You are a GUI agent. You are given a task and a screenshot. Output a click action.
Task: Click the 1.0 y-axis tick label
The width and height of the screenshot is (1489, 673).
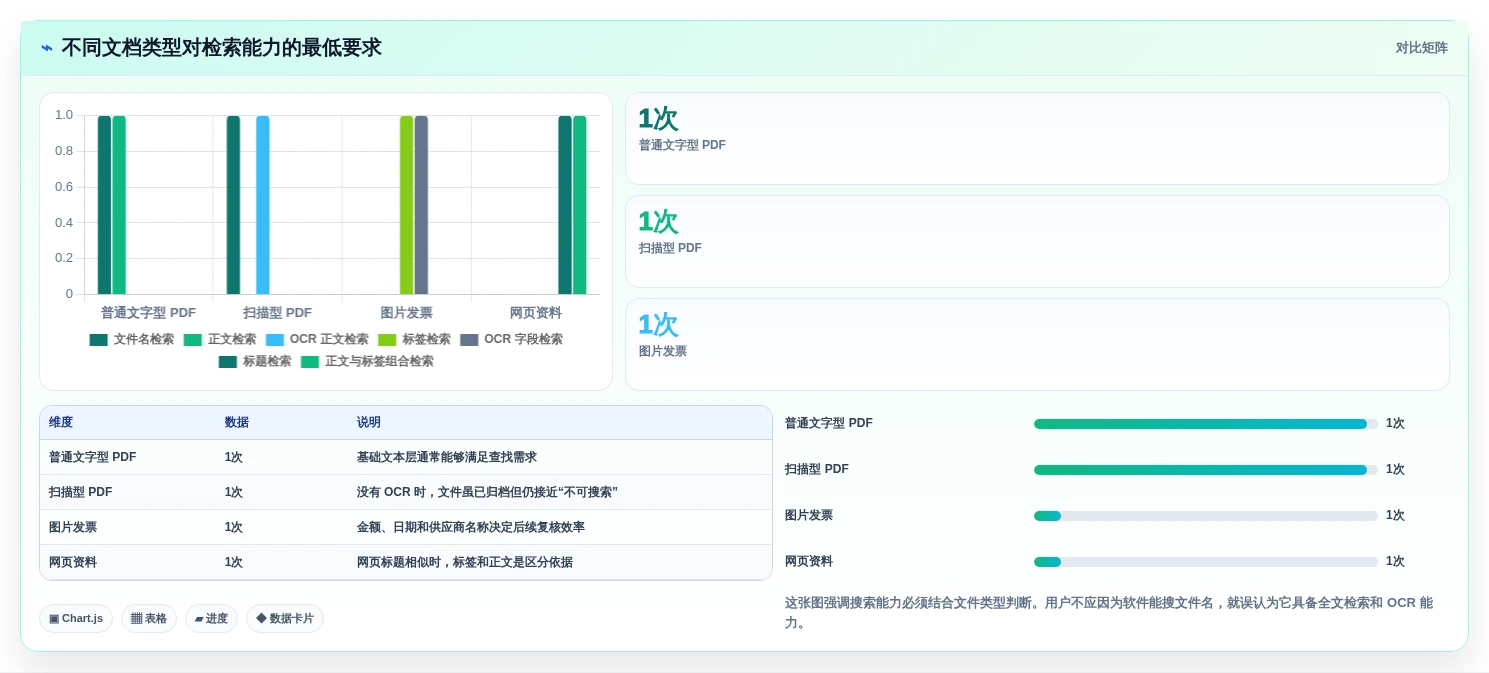point(64,115)
